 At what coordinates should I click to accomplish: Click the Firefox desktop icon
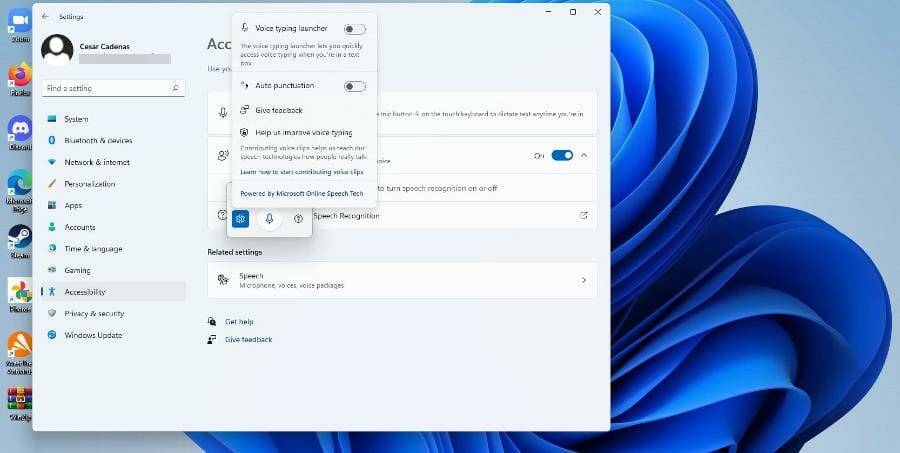click(x=19, y=77)
